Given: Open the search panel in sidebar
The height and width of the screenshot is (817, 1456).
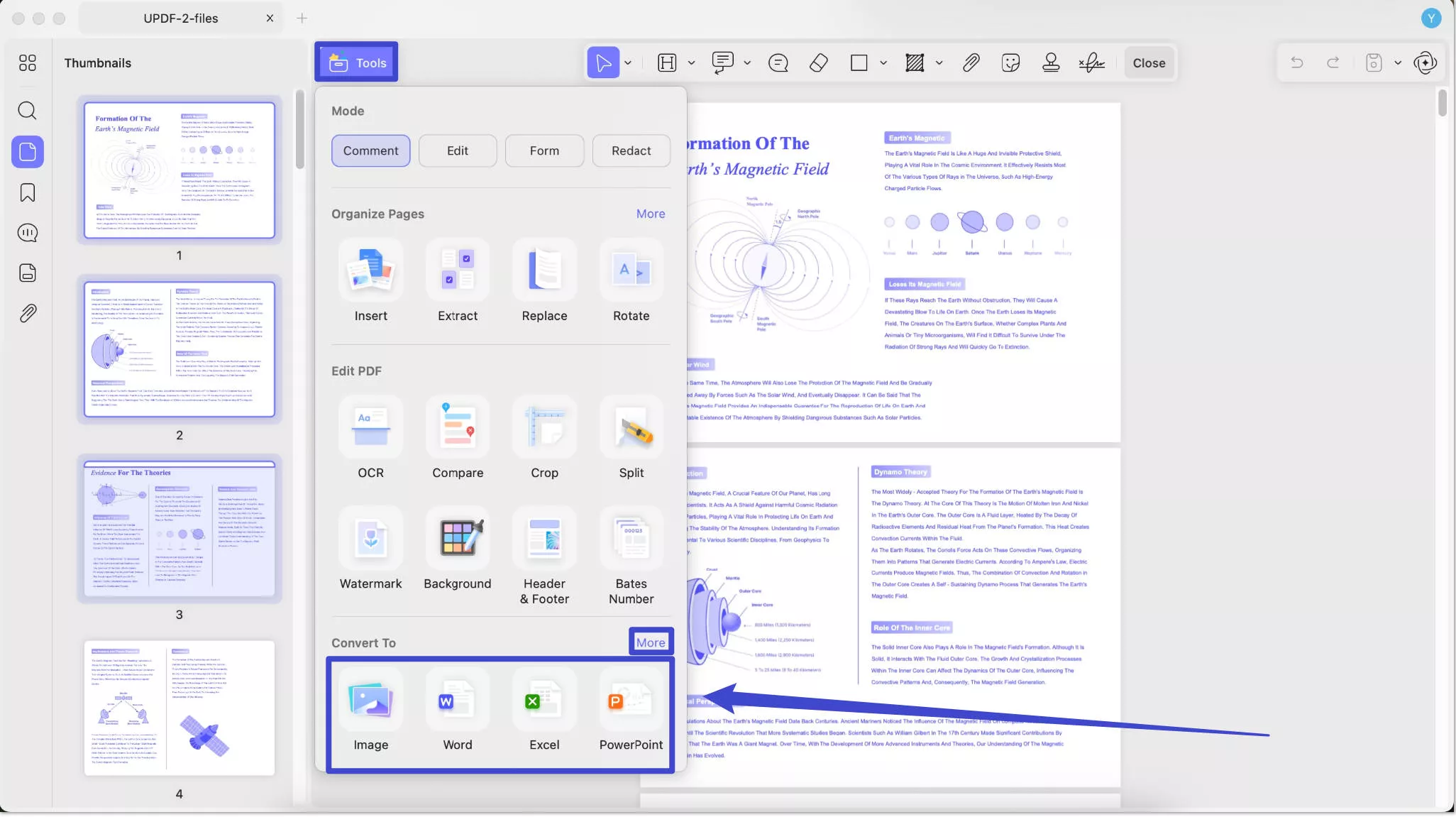Looking at the screenshot, I should click(x=27, y=110).
